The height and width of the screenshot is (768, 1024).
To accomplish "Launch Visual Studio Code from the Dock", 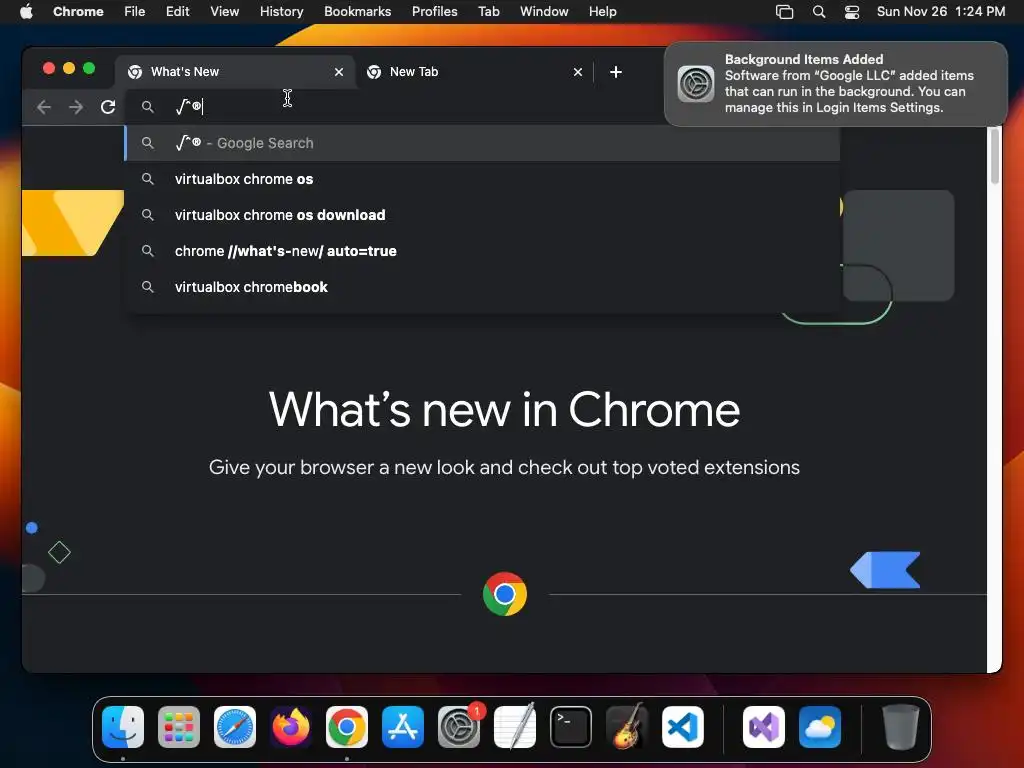I will [683, 727].
